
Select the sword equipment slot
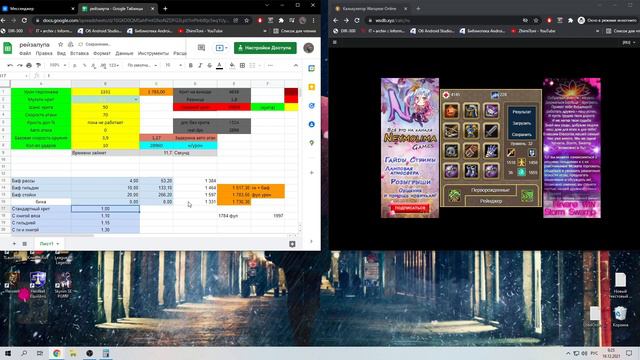(x=491, y=131)
